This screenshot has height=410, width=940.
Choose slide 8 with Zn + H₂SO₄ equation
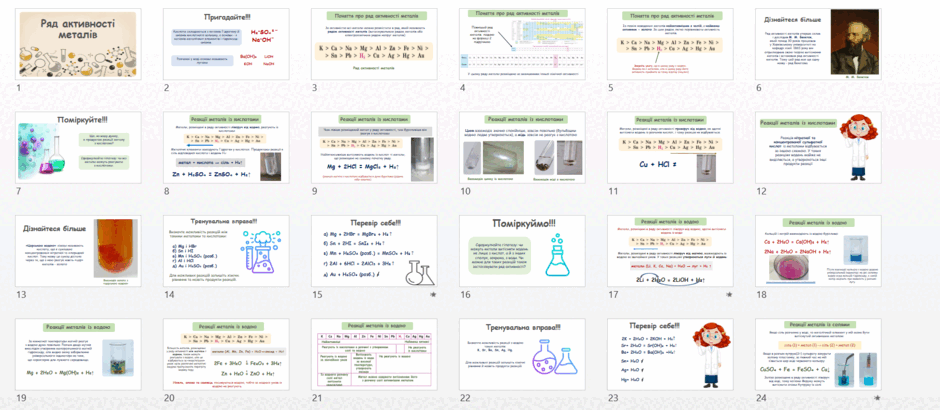tap(227, 147)
